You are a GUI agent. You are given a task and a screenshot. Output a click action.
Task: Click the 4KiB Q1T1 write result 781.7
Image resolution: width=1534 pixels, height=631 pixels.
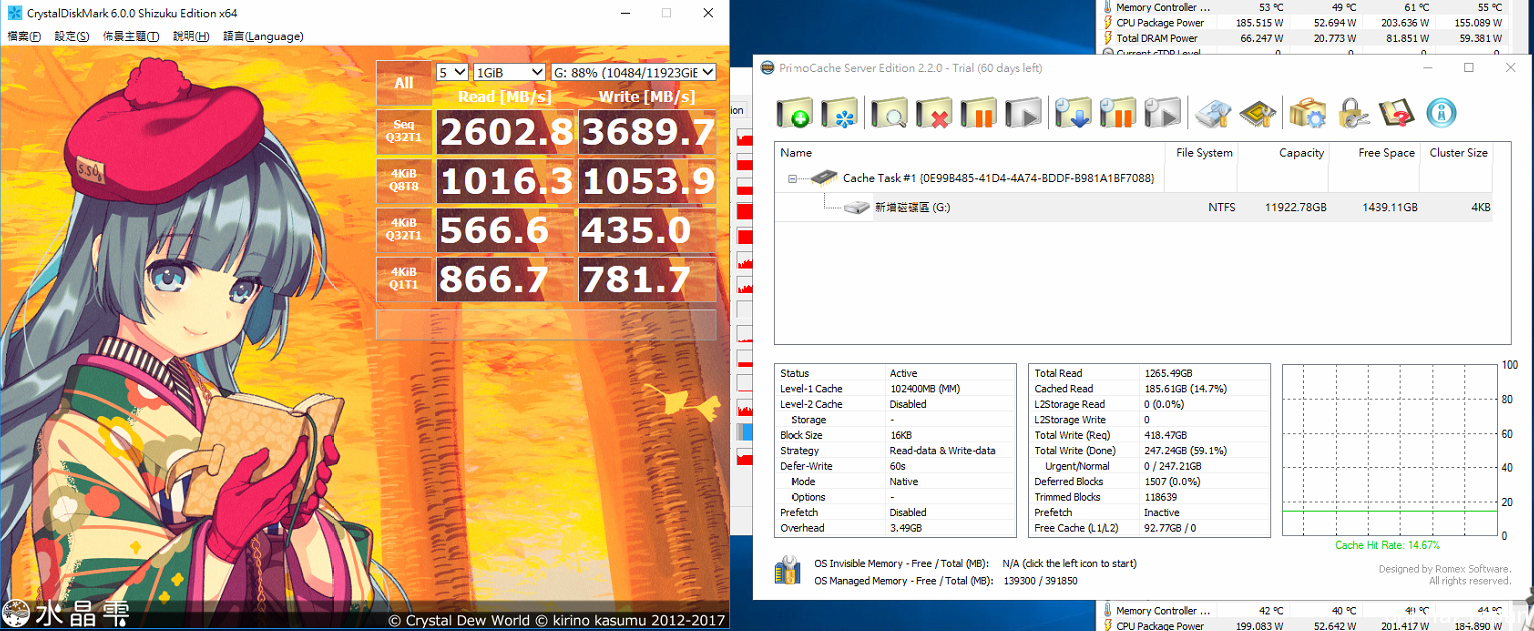point(647,279)
